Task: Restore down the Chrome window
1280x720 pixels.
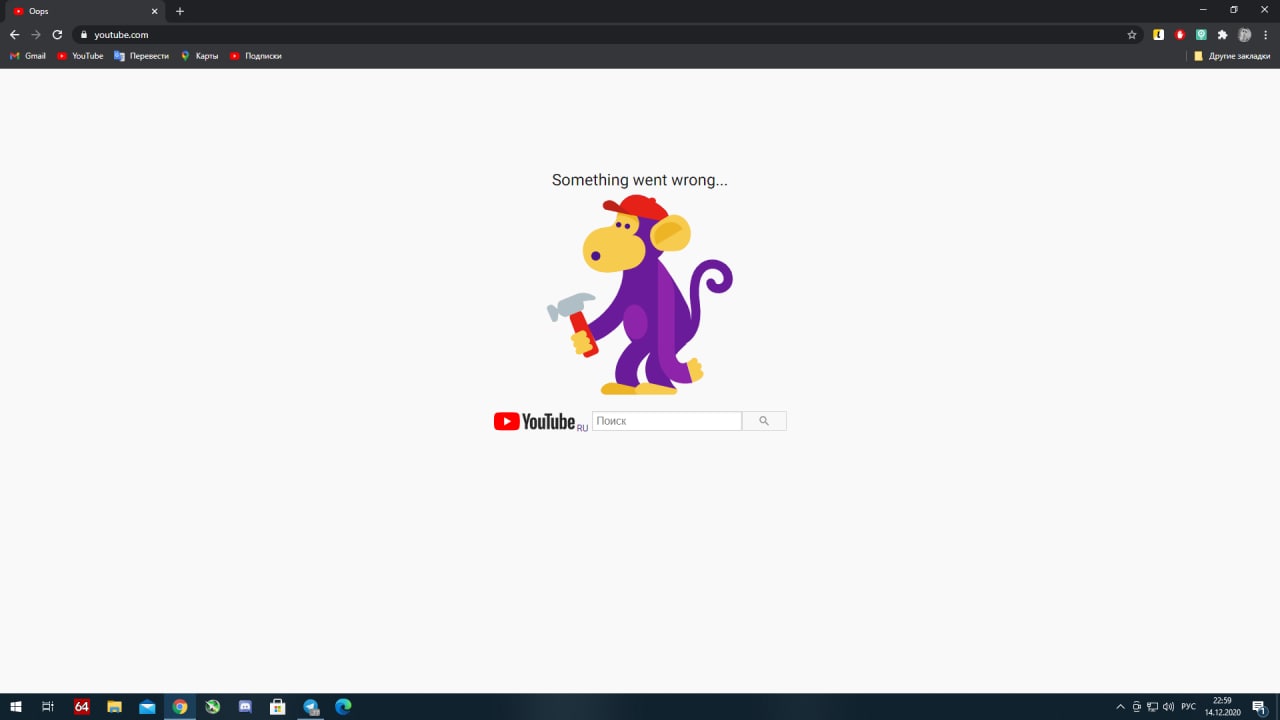Action: [1234, 10]
